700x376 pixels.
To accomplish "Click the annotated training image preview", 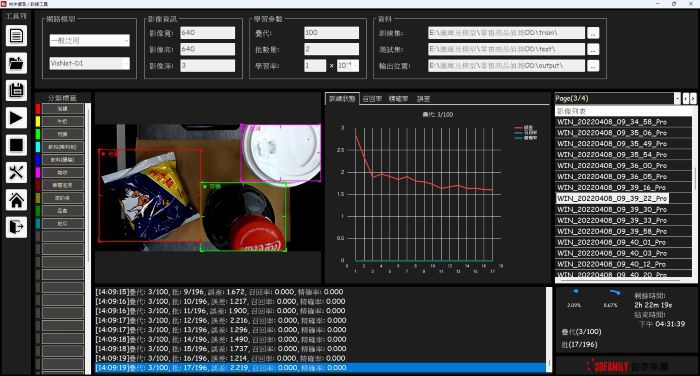I will point(208,188).
